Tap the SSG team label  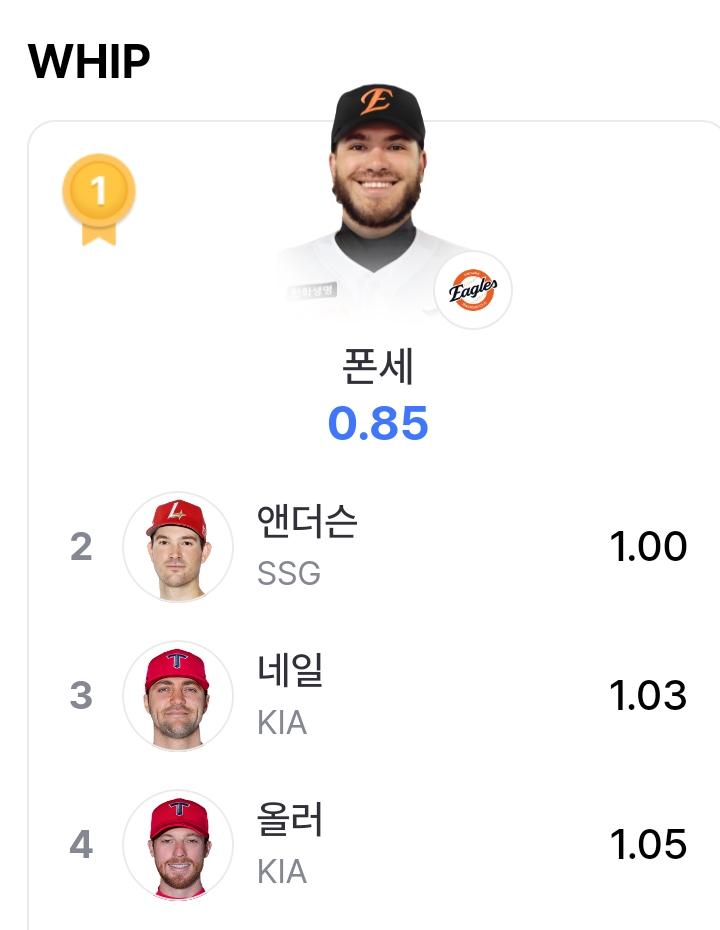click(289, 574)
